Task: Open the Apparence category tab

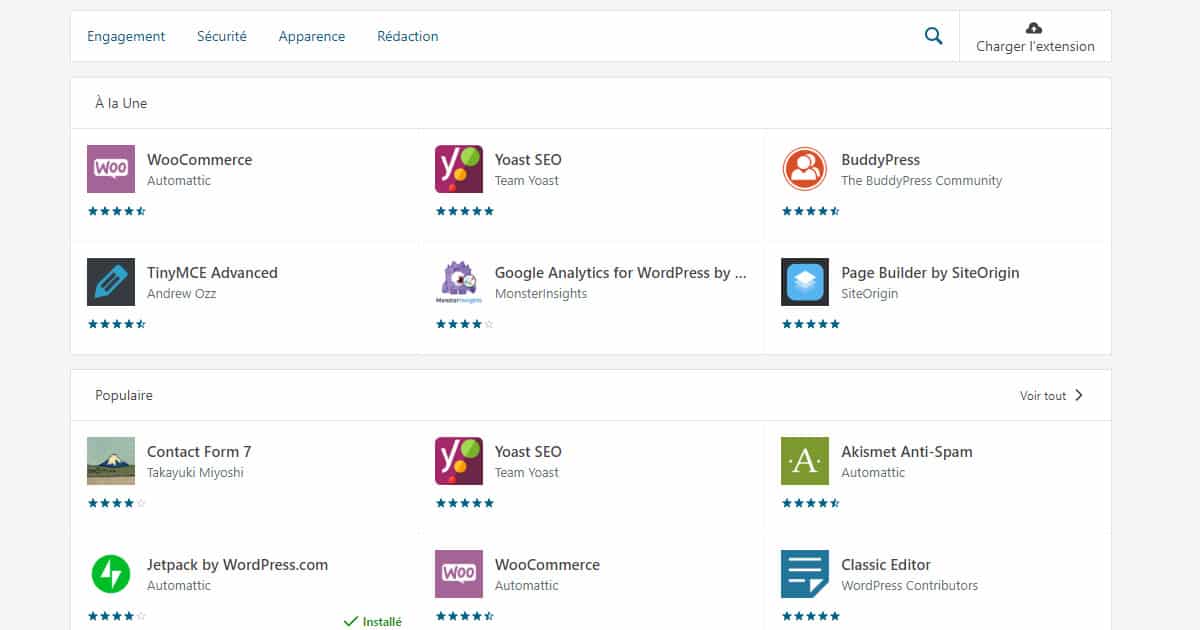Action: point(312,36)
